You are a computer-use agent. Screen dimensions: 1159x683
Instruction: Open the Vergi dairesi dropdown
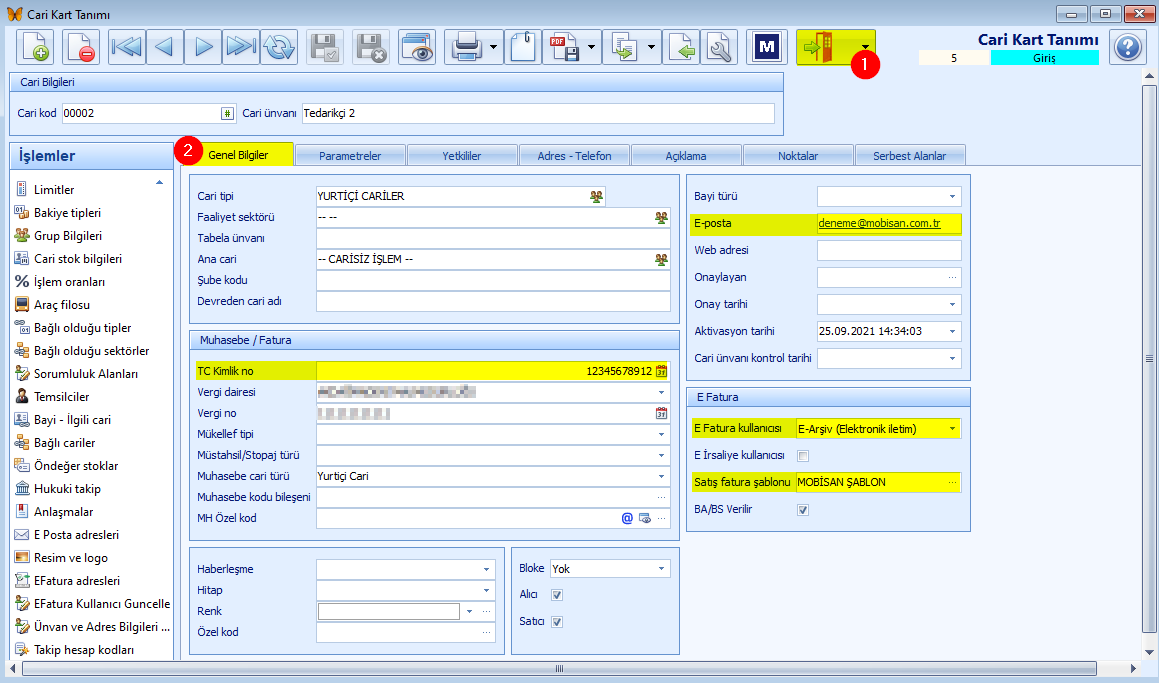pyautogui.click(x=662, y=393)
